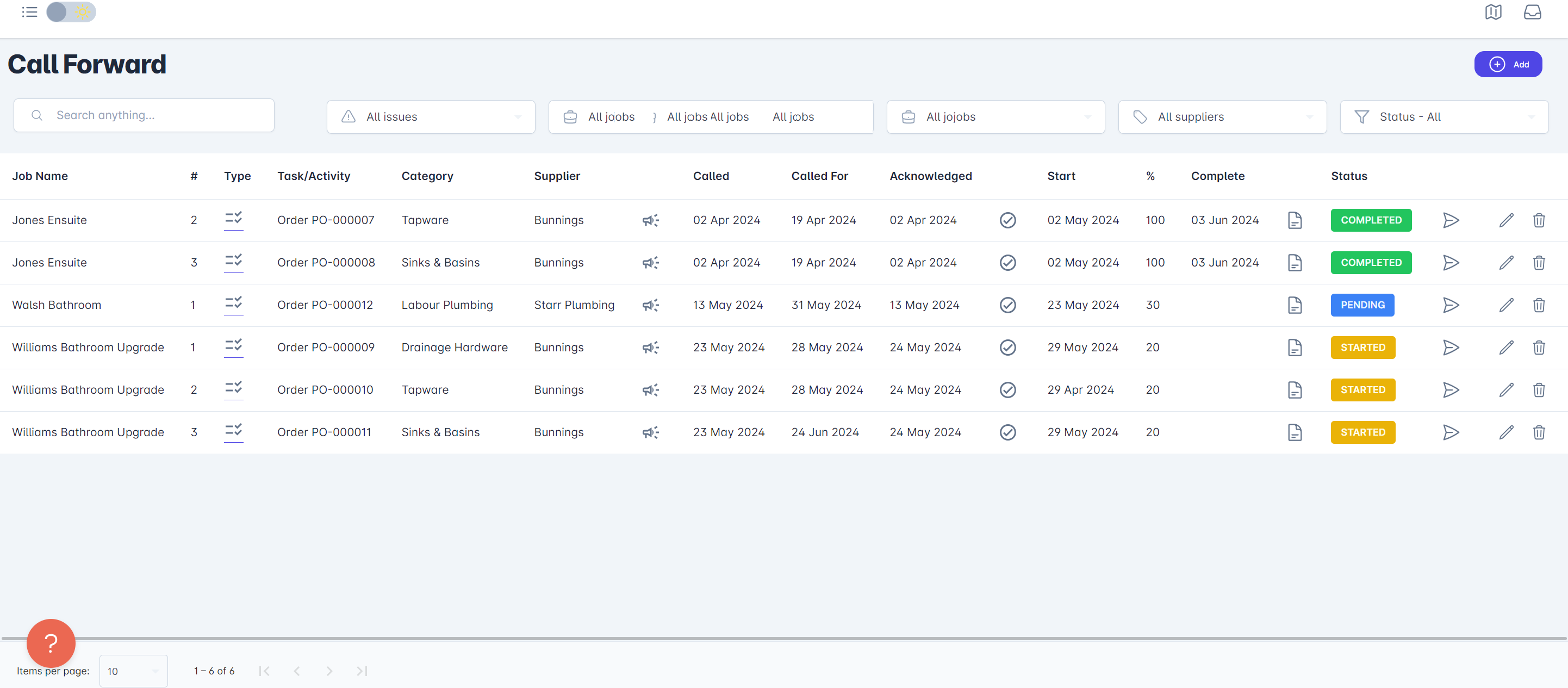Click the Add button

[x=1508, y=65]
